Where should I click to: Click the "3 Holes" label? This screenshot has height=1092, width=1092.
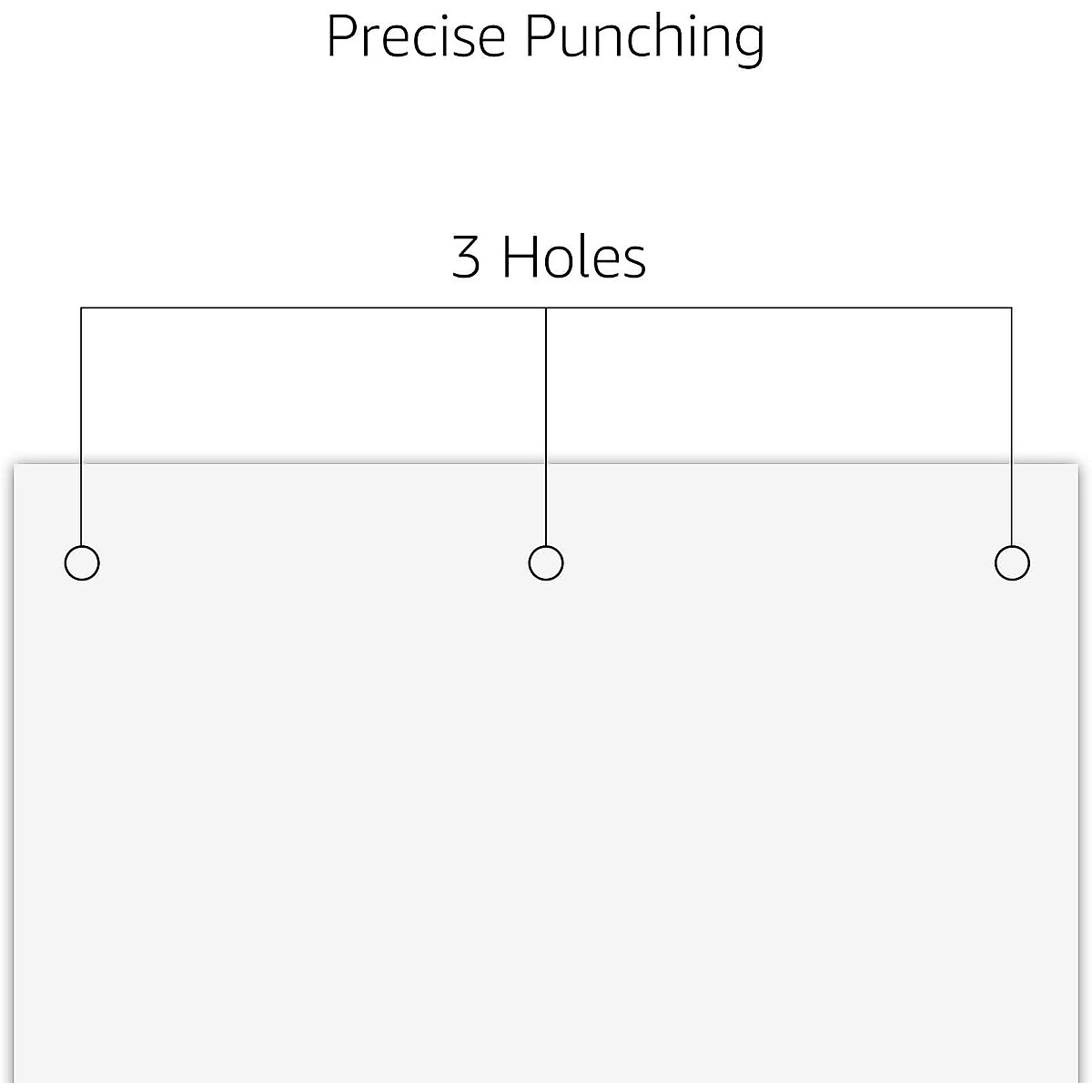click(549, 258)
